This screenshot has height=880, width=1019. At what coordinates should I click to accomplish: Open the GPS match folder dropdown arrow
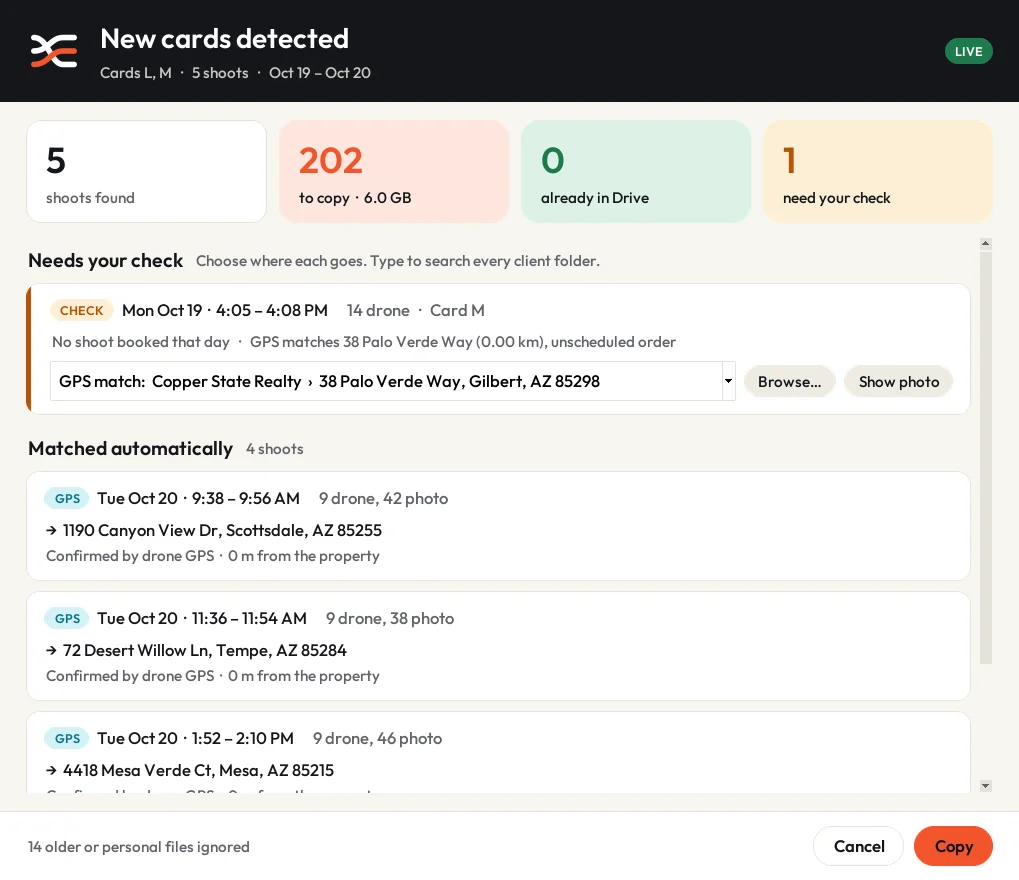point(729,382)
